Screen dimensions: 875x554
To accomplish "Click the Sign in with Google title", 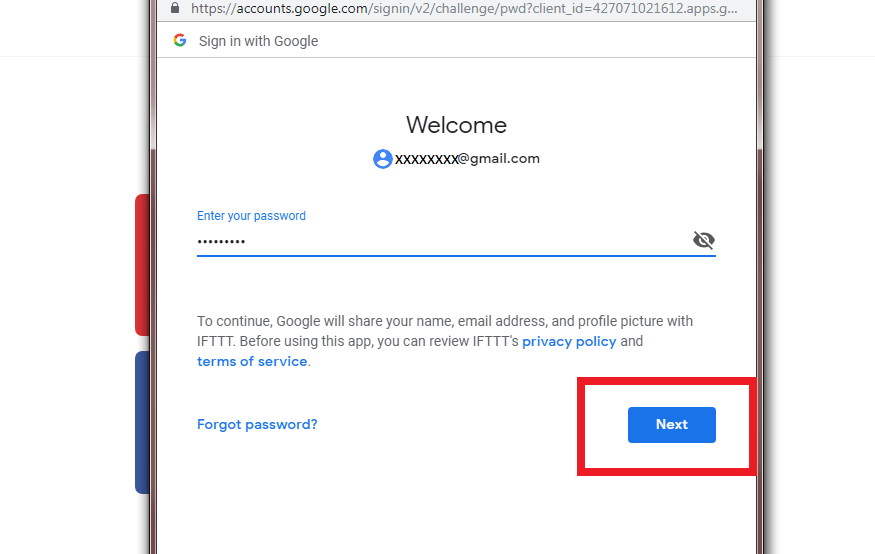I will coord(258,41).
